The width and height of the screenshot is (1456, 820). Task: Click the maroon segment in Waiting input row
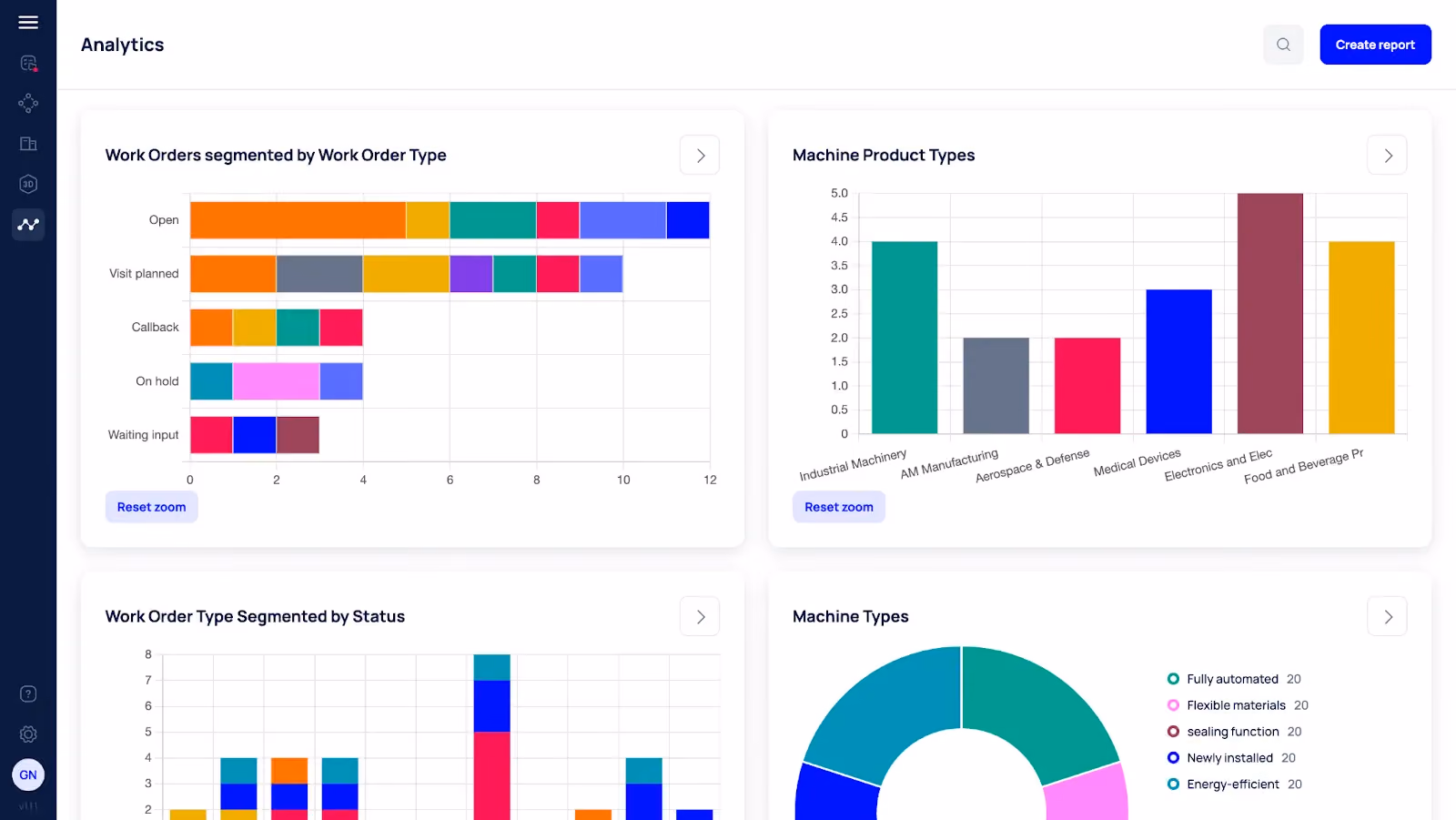tap(298, 435)
